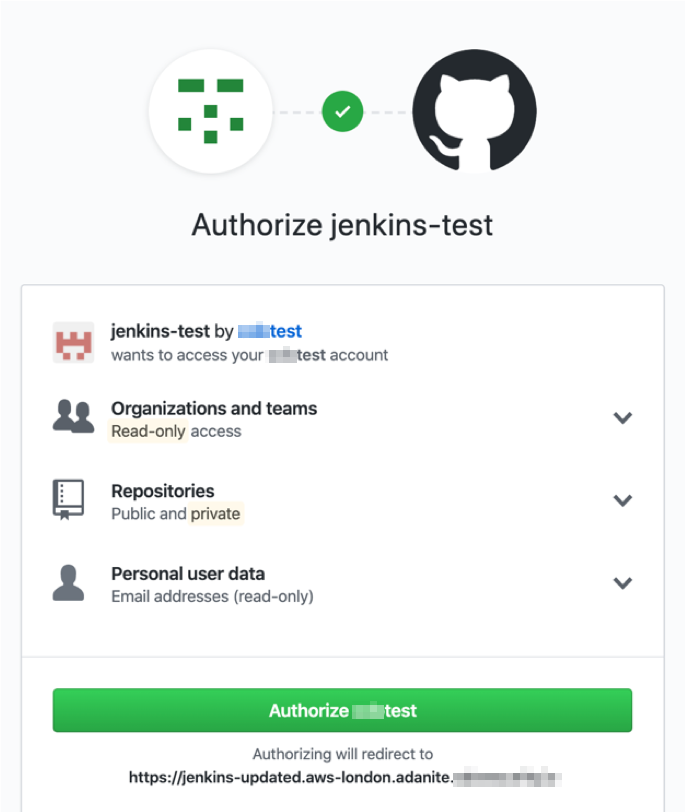Open the blue test owner profile link

[x=270, y=331]
